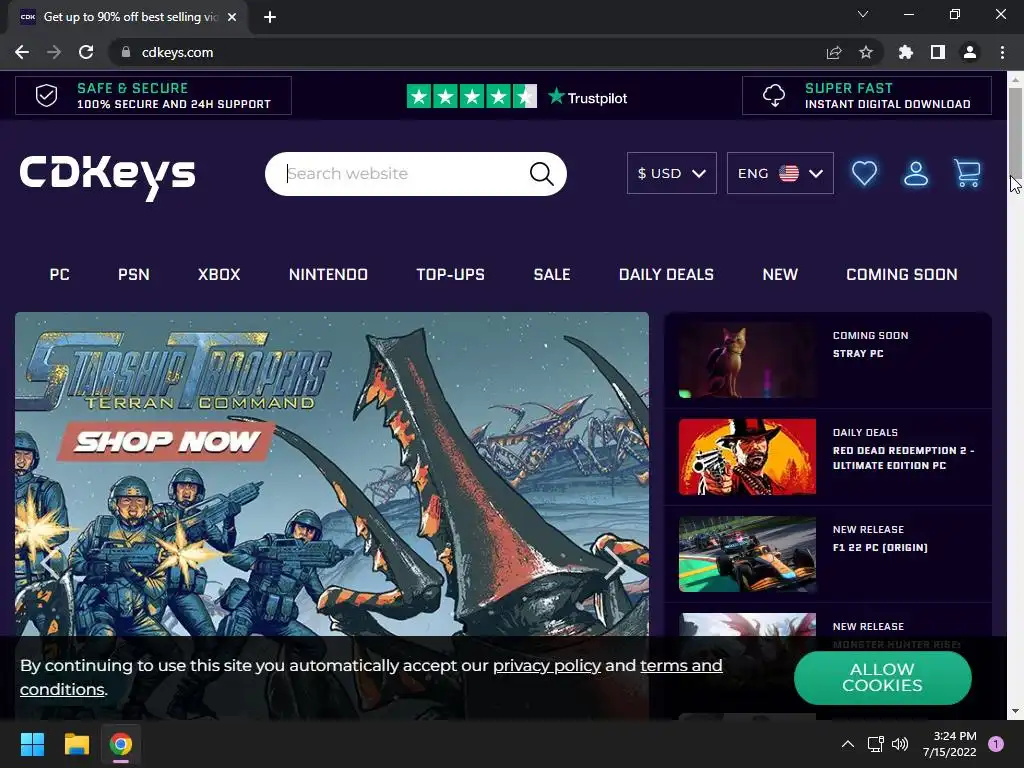Viewport: 1024px width, 768px height.
Task: Click Shop Now on Starship Troopers banner
Action: point(167,441)
